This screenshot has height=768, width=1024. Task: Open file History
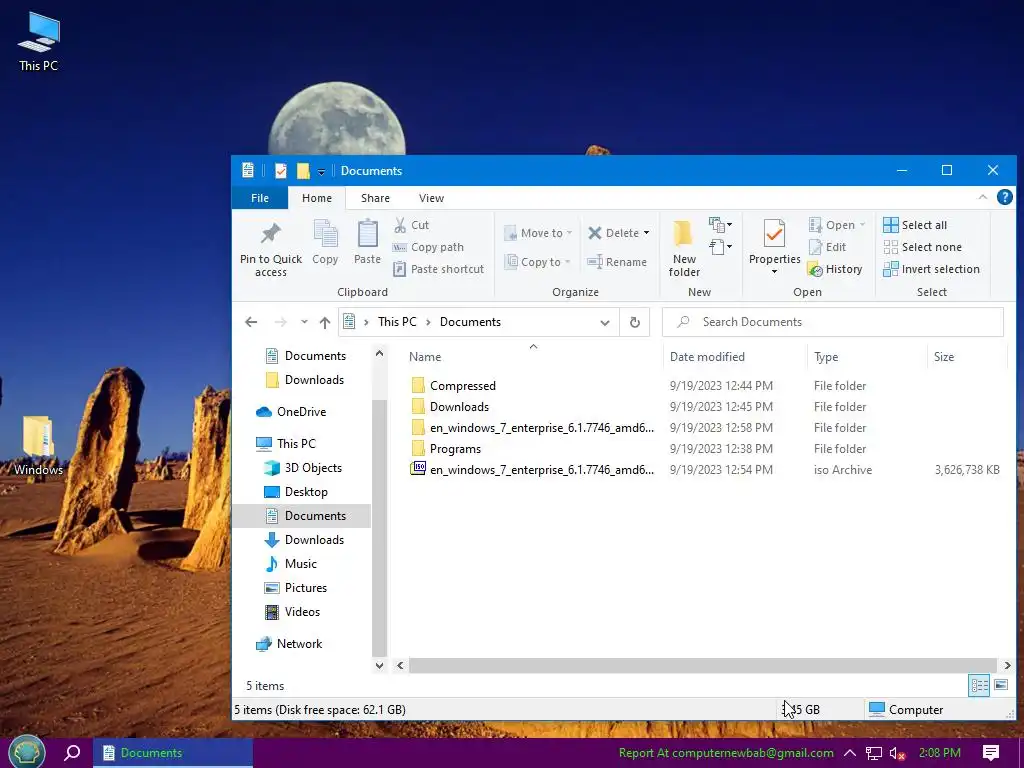(835, 269)
